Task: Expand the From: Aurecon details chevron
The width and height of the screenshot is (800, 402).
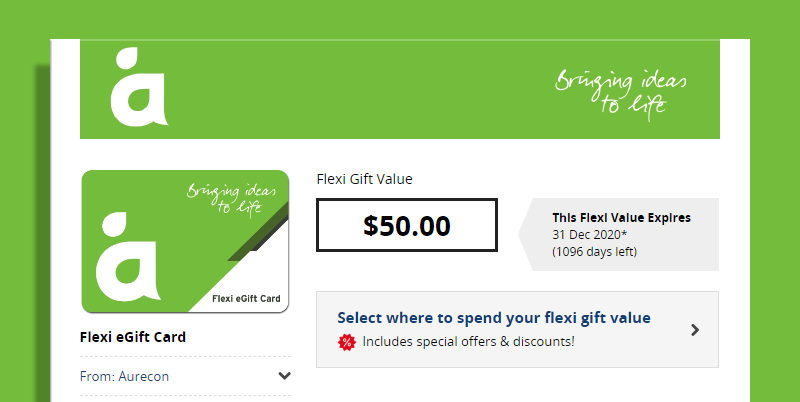Action: (x=284, y=376)
